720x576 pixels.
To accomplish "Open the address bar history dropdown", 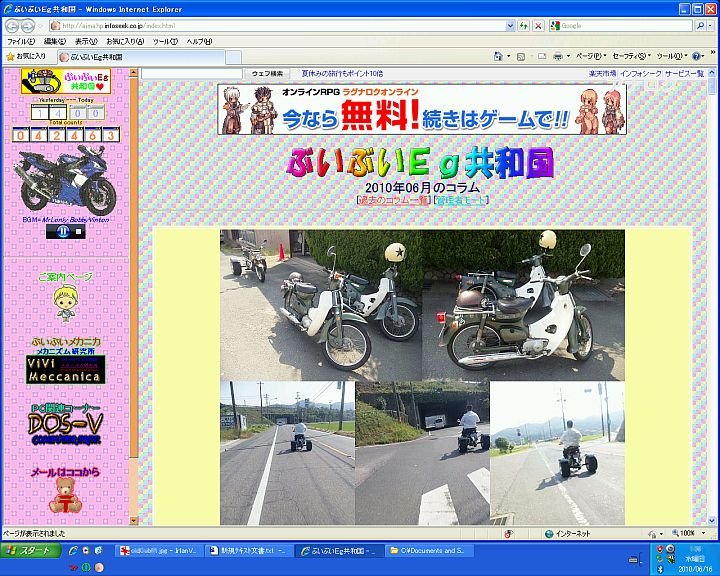I will click(510, 26).
